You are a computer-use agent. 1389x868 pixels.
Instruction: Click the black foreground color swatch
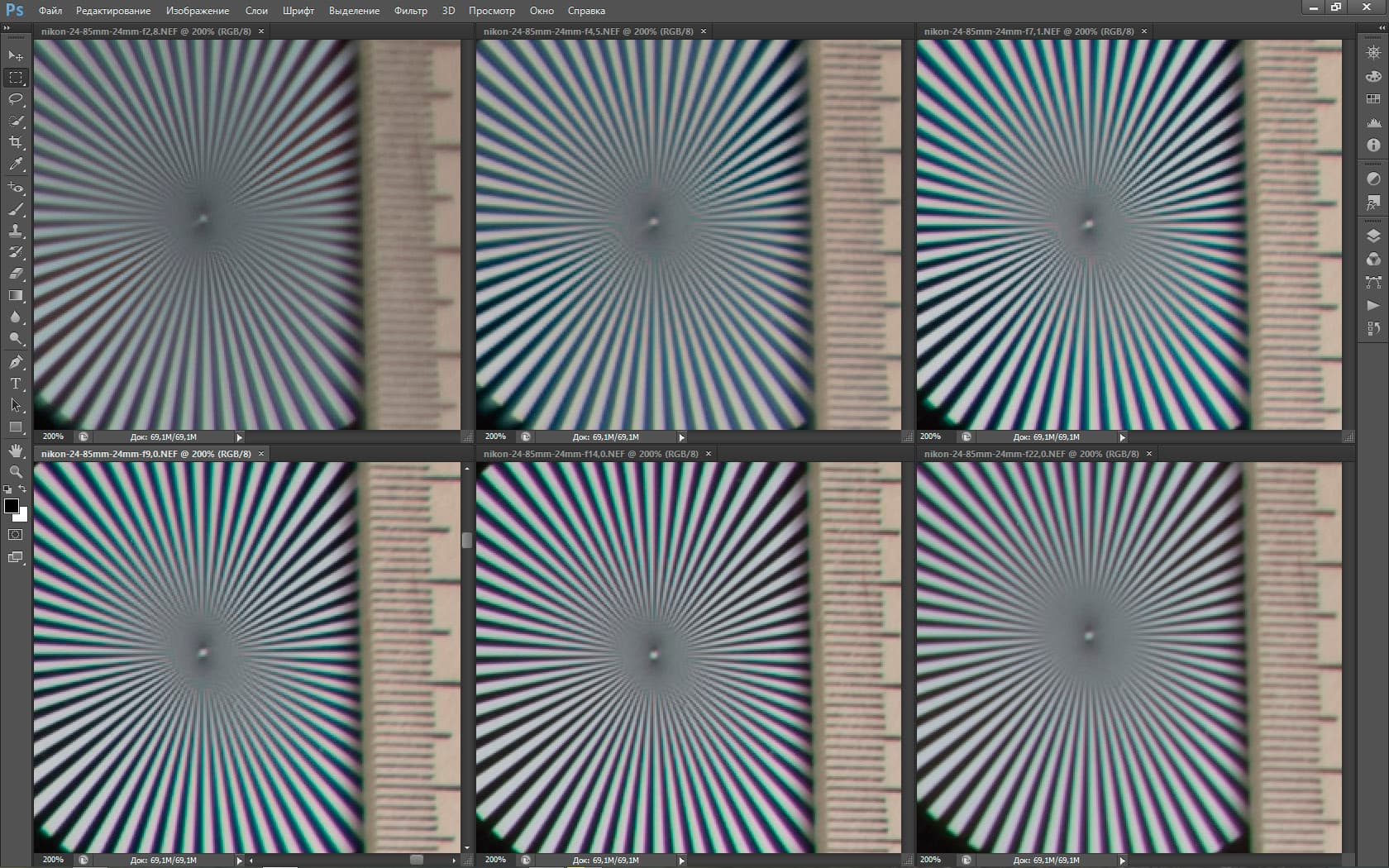[x=11, y=506]
